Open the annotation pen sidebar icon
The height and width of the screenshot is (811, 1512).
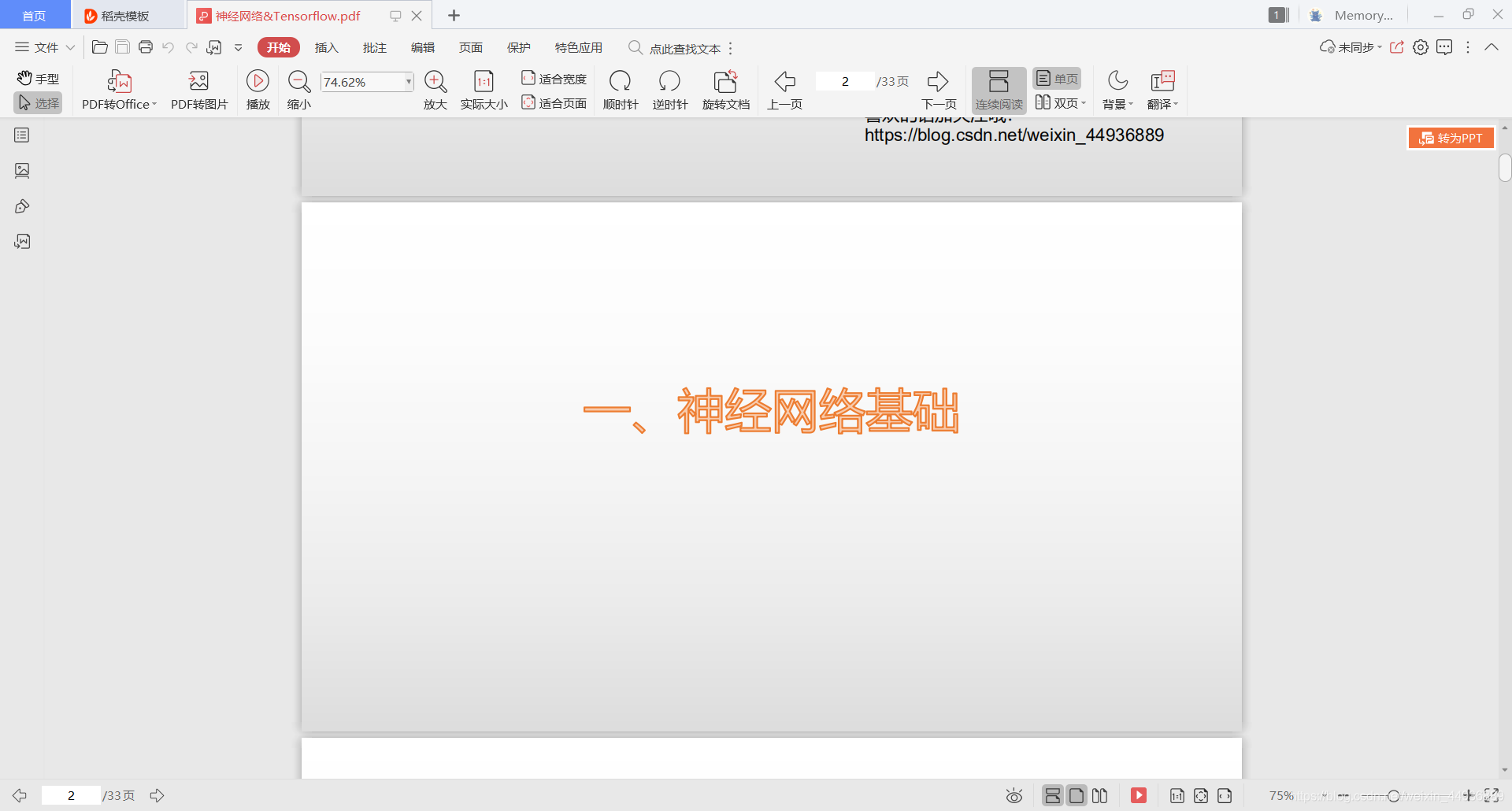point(22,206)
